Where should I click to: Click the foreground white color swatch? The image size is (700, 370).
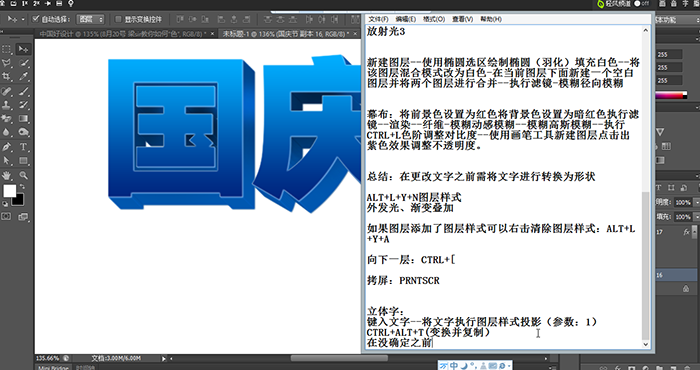(9, 191)
